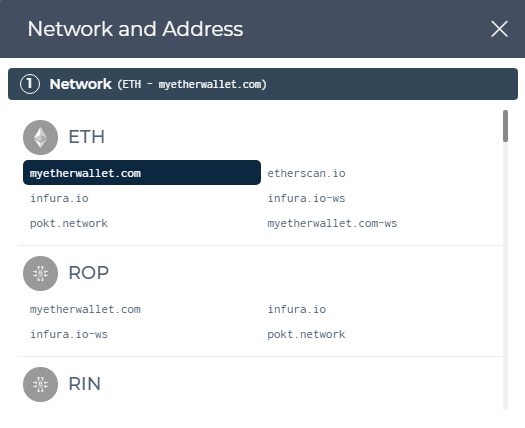Click the Ethereum diamond logo icon
The height and width of the screenshot is (428, 525).
tap(41, 137)
